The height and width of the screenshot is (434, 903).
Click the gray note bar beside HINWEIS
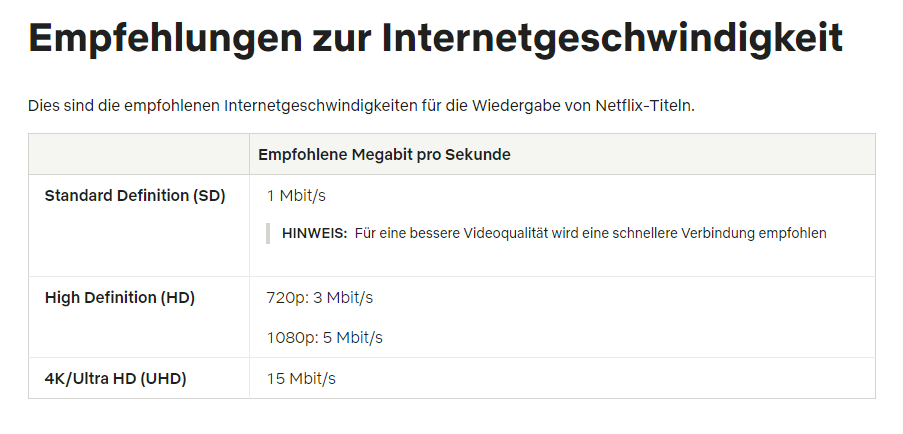pos(268,233)
